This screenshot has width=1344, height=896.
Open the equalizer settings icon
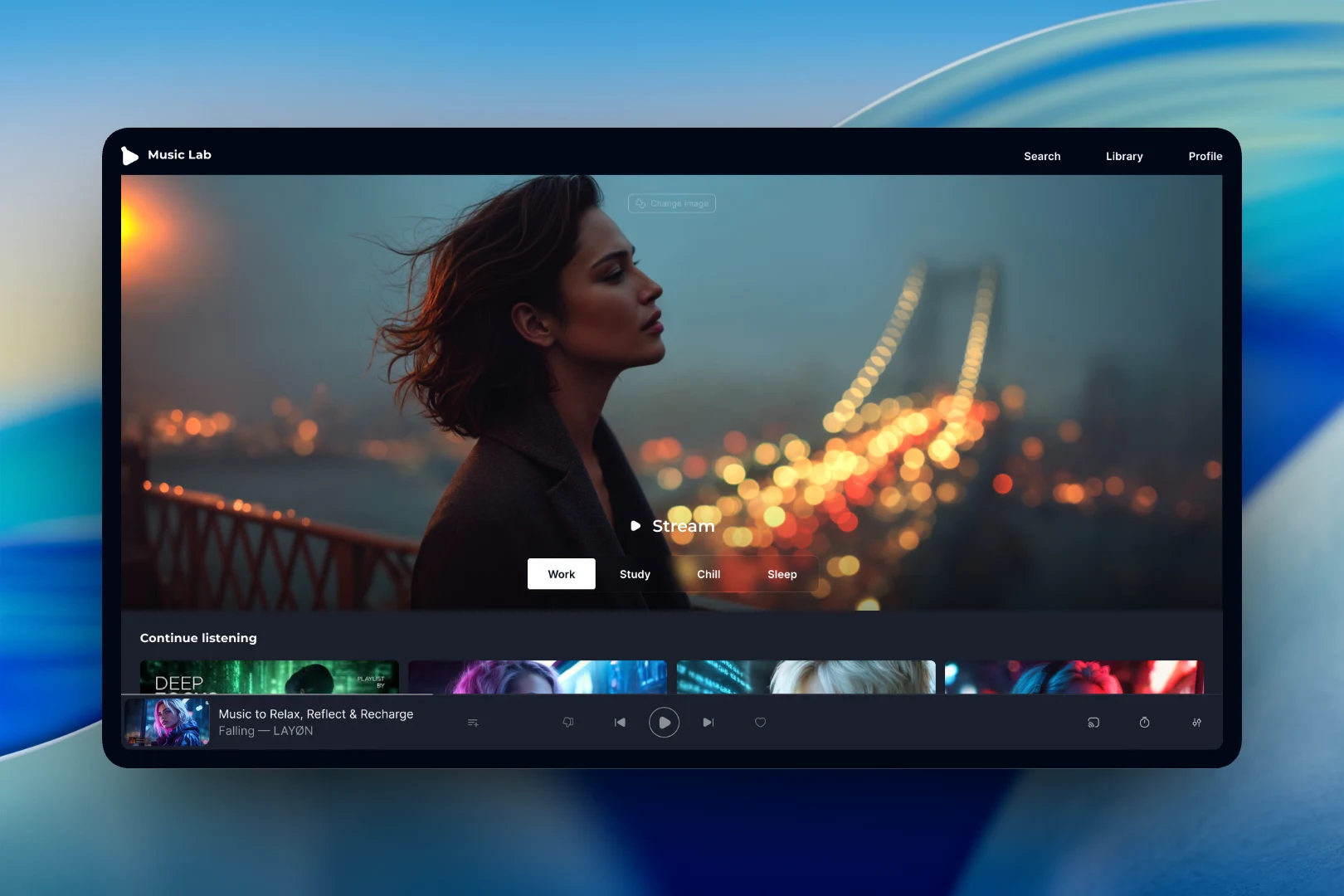(1196, 723)
